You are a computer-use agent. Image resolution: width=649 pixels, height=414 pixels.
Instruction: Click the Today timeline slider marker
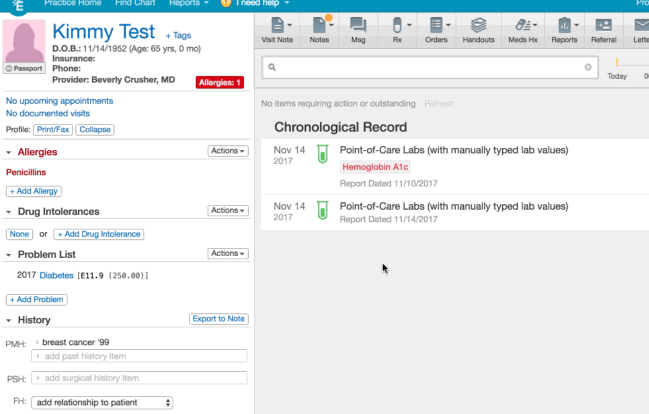coord(617,63)
